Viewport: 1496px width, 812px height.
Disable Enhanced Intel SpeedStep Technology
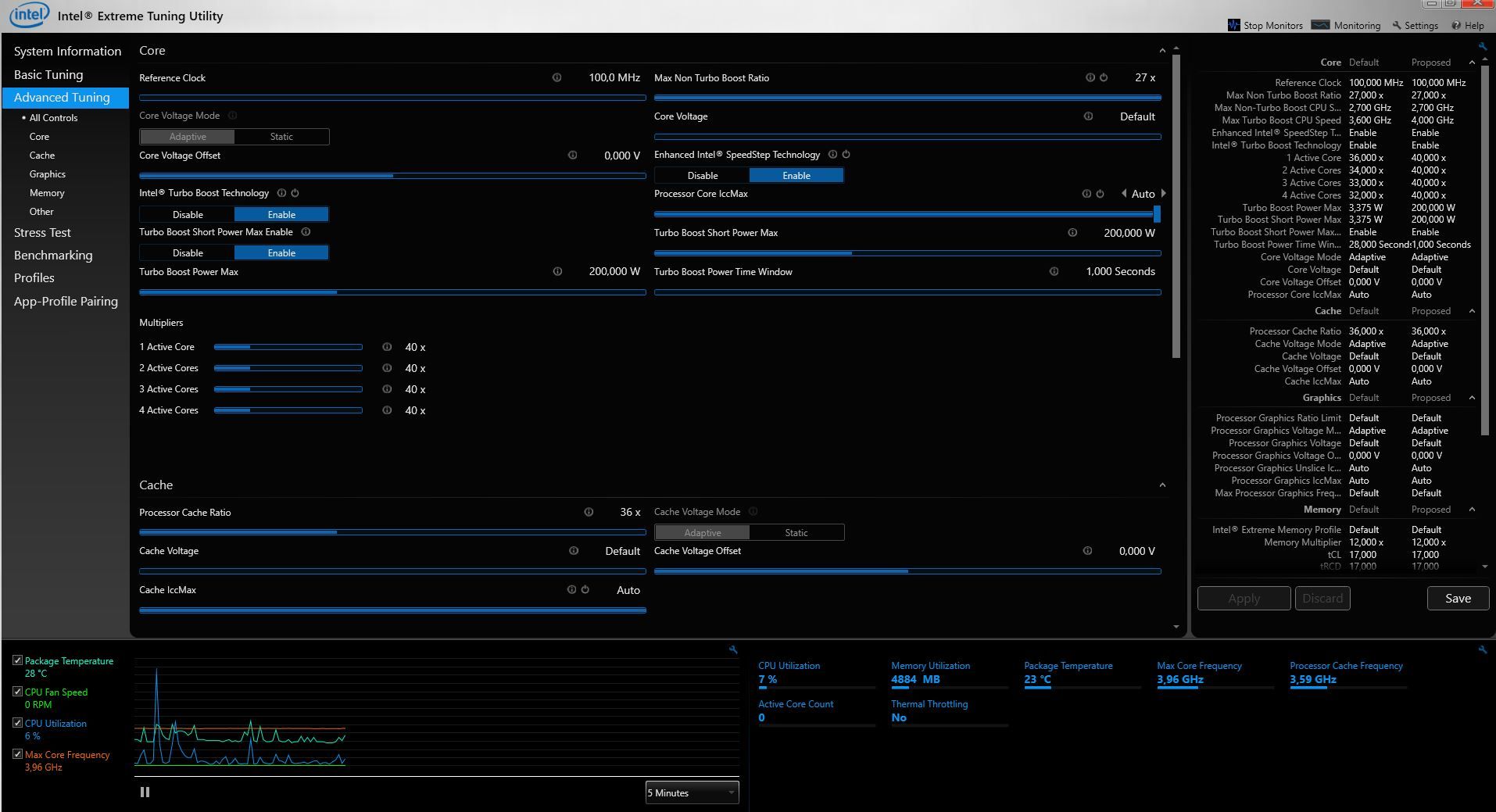[x=703, y=175]
